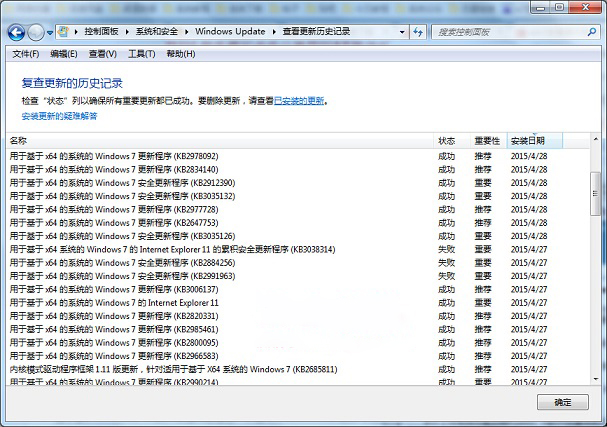
Task: Open the 工具(T) menu
Action: click(x=142, y=54)
